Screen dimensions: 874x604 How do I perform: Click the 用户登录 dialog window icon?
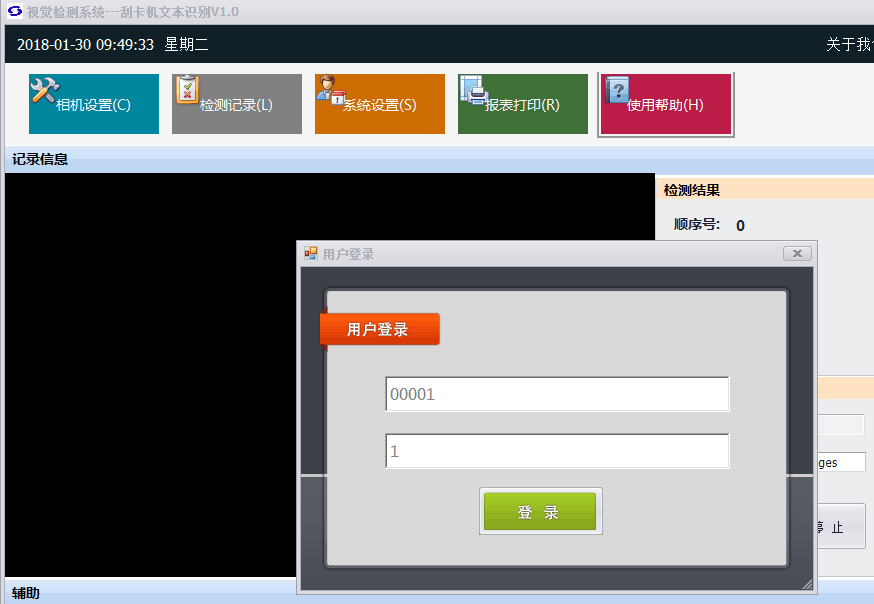(x=311, y=254)
